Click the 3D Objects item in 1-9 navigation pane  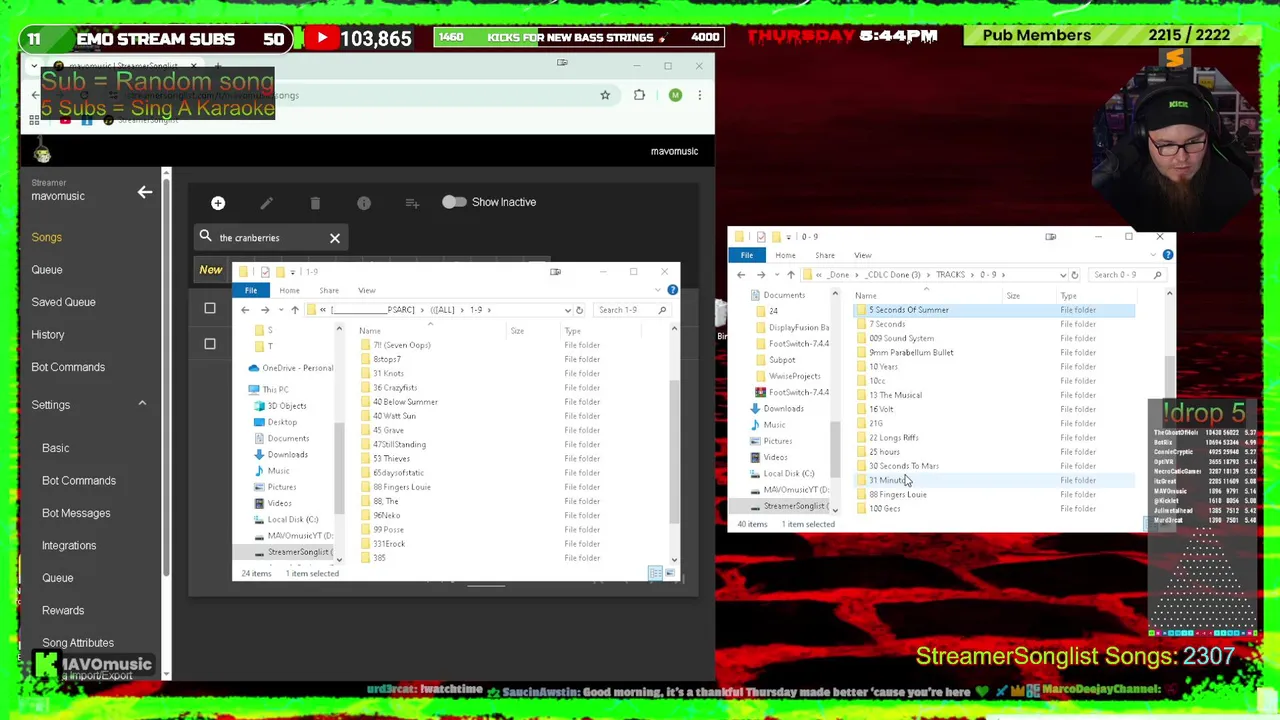click(x=286, y=406)
